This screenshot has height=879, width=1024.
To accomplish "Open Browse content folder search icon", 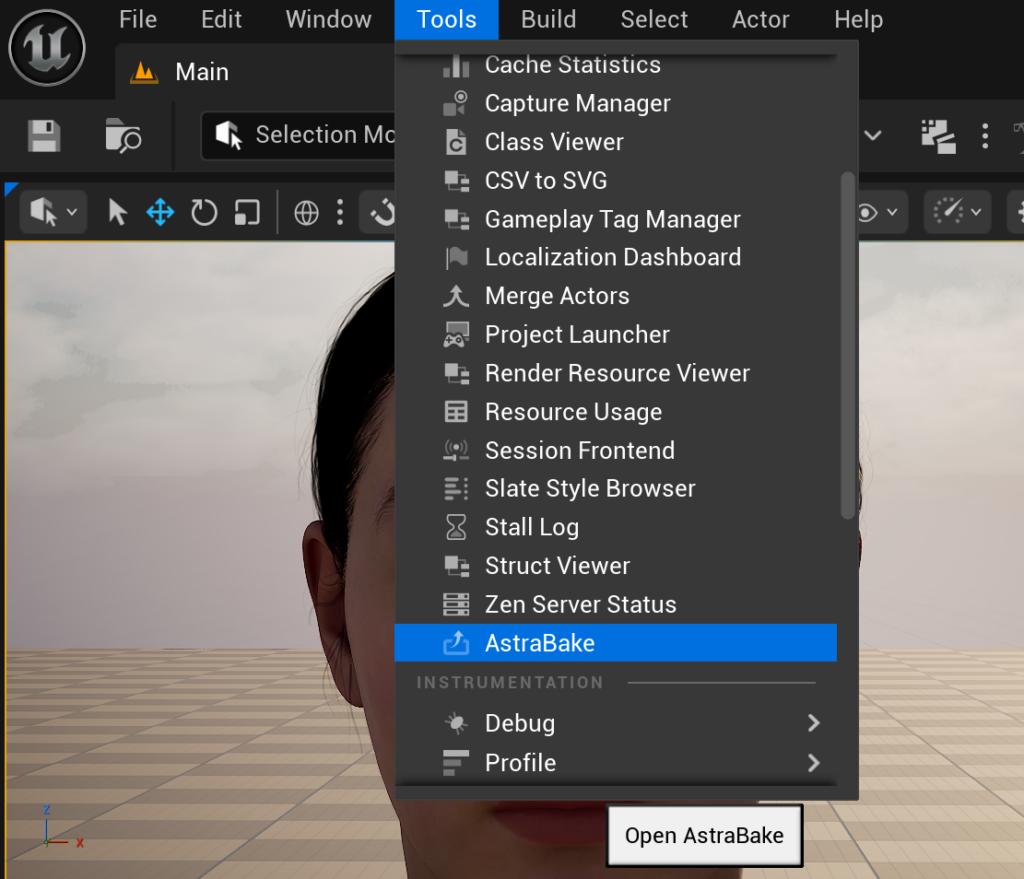I will click(123, 135).
